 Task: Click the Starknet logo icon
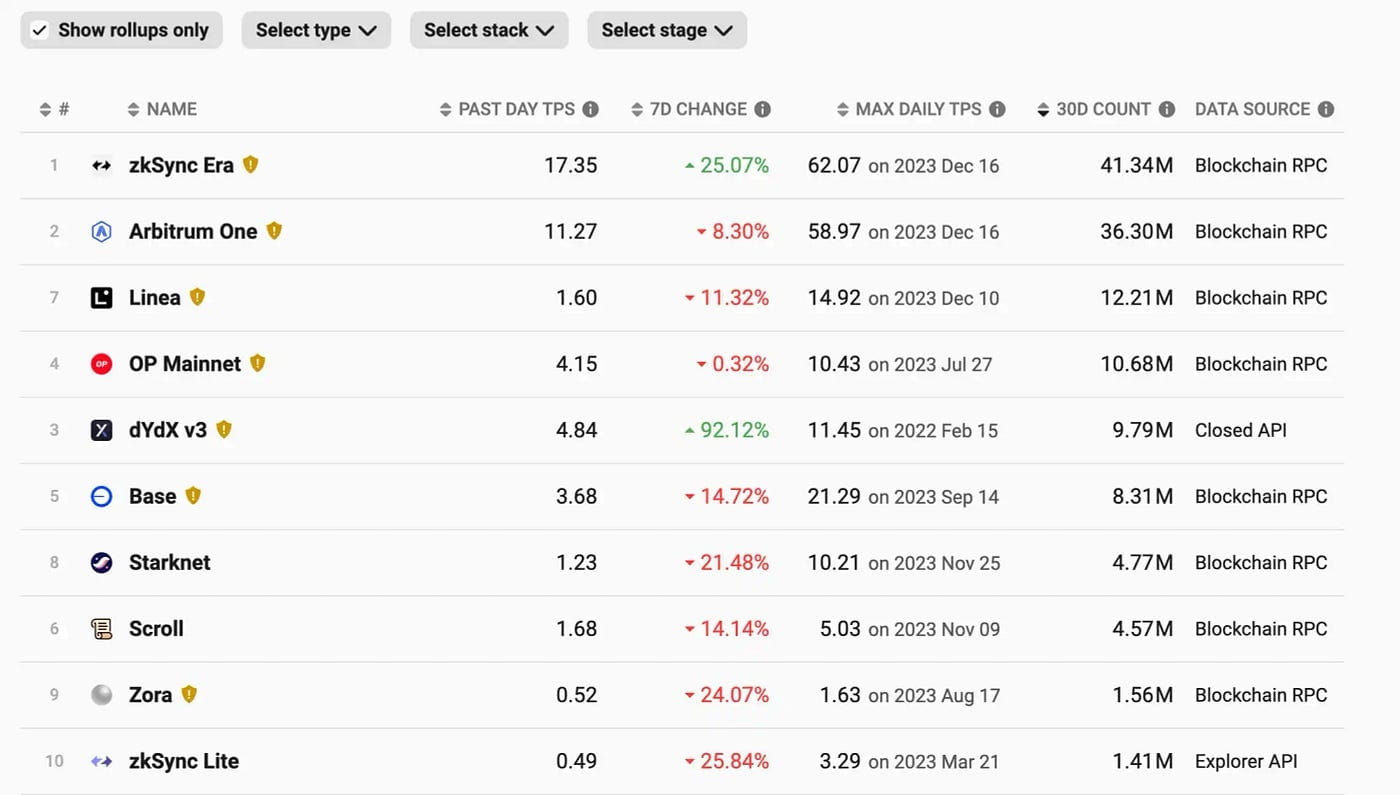(101, 563)
